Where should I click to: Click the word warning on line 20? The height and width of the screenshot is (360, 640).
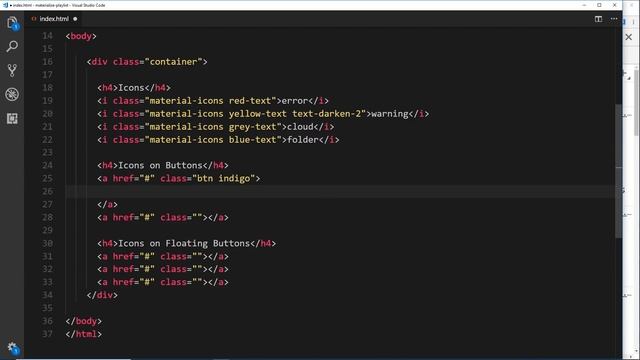tap(389, 114)
